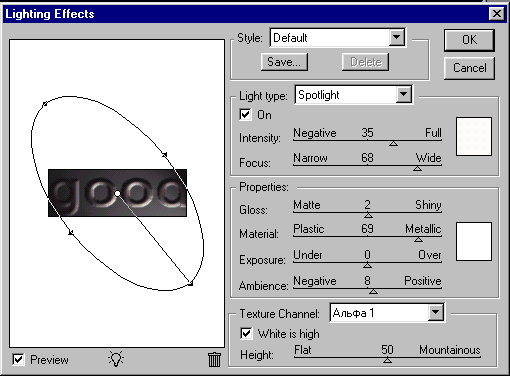Toggle White is high checkbox
Screen dimensions: 510x376
coord(246,333)
